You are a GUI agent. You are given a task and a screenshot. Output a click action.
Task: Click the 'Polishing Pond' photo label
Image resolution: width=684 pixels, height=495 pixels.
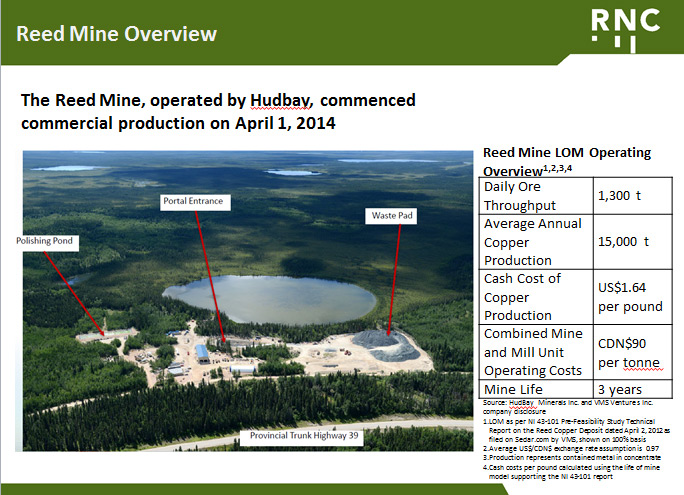pos(47,242)
